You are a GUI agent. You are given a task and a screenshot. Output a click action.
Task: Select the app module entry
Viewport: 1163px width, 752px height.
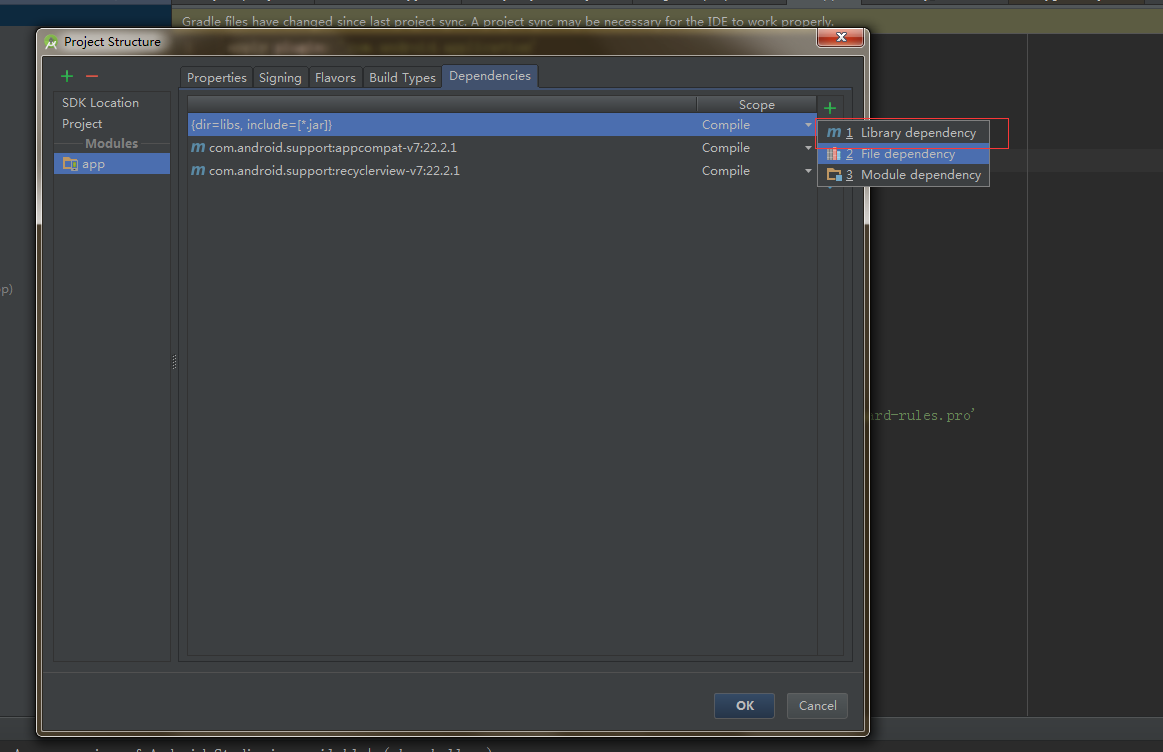tap(112, 164)
